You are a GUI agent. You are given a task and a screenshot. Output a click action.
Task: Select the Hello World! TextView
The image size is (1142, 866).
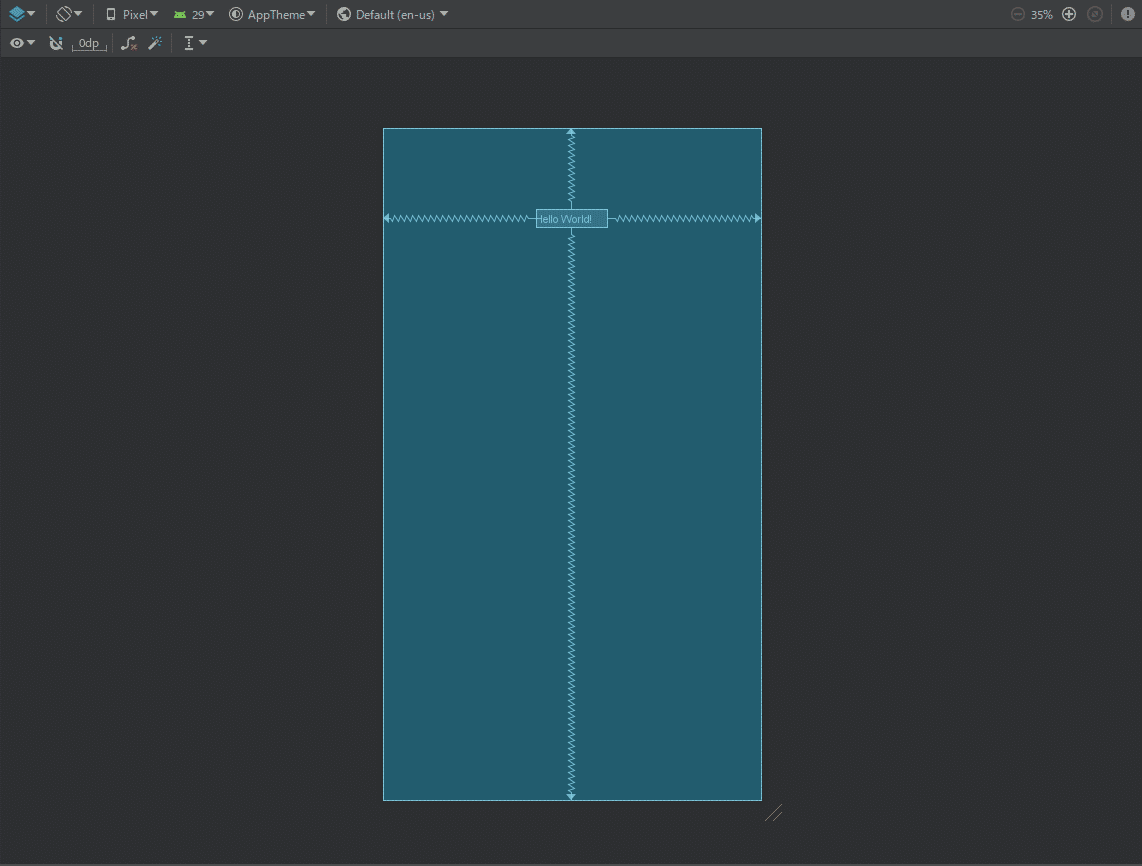coord(572,219)
